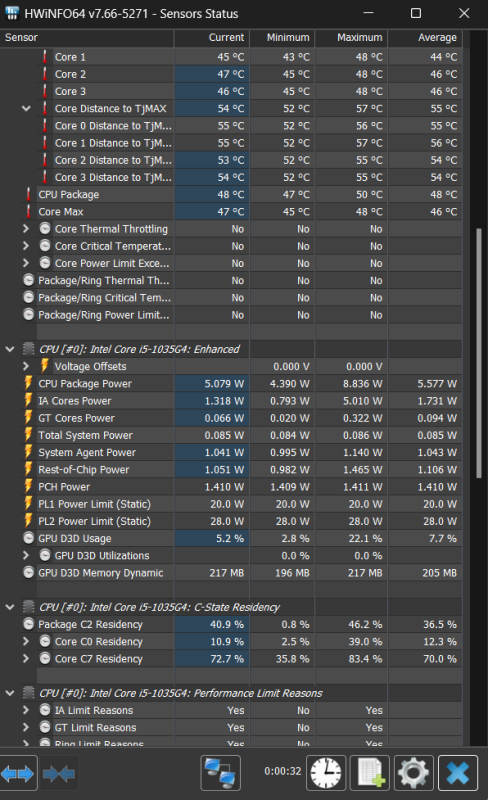The width and height of the screenshot is (488, 800).
Task: Select the Package/Ring Power Limit row label
Action: [104, 315]
